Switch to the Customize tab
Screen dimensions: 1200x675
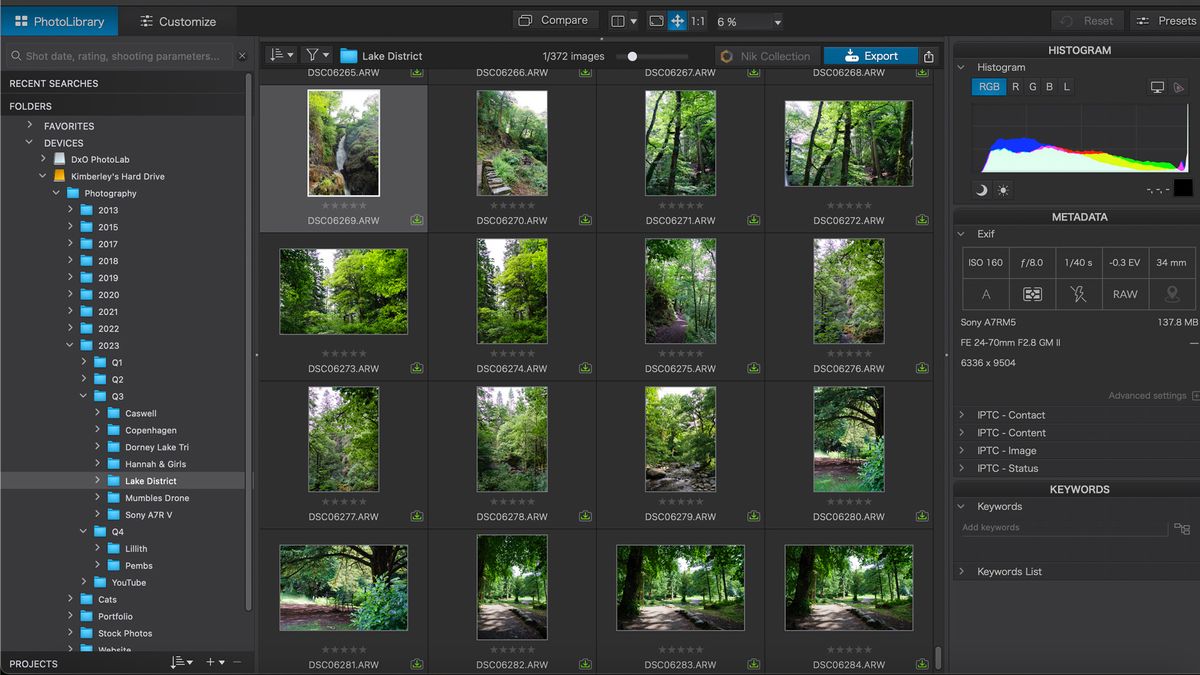180,19
